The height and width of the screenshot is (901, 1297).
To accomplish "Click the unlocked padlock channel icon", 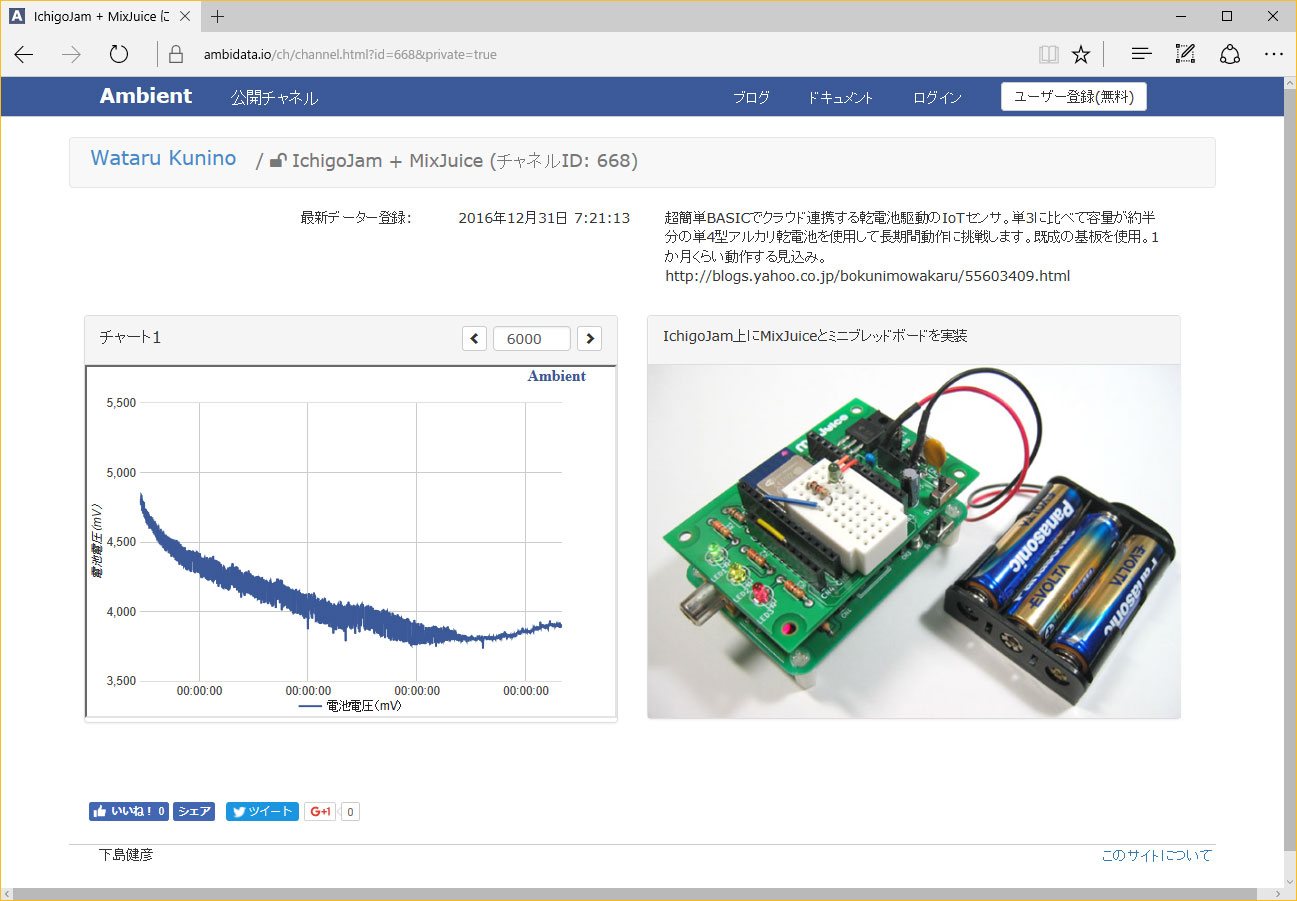I will pos(278,160).
